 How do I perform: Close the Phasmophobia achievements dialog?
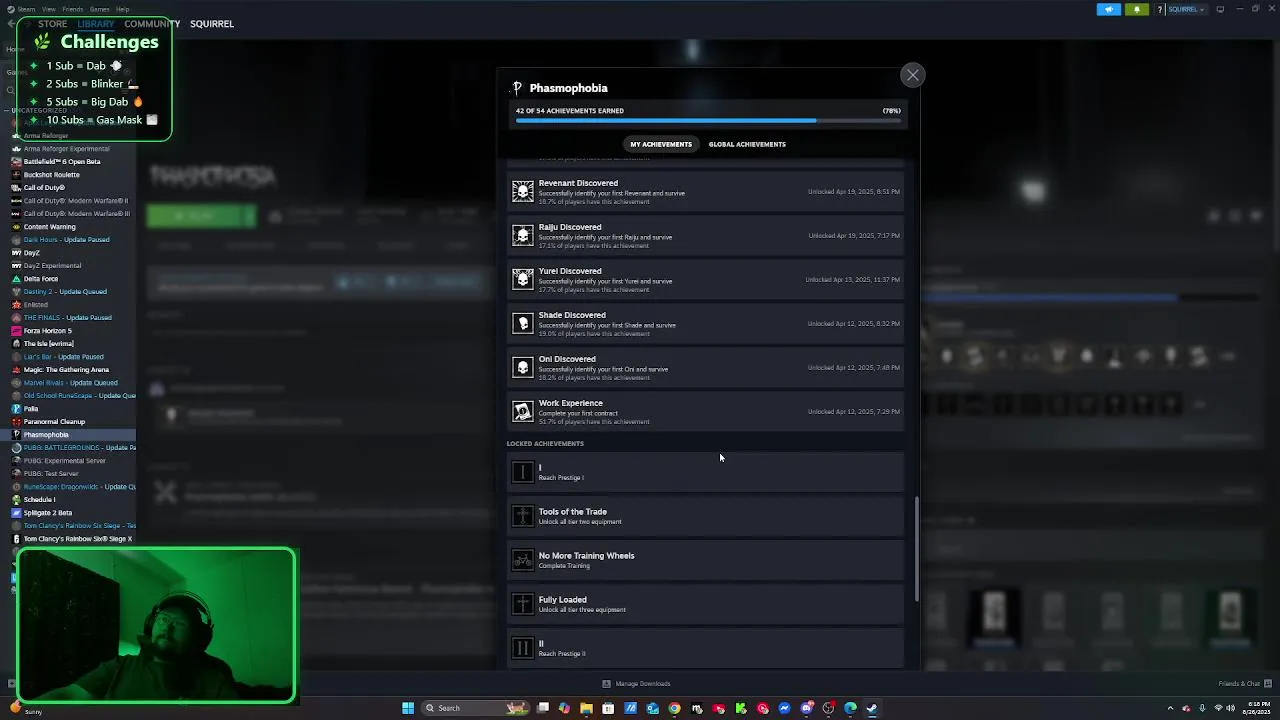point(912,75)
